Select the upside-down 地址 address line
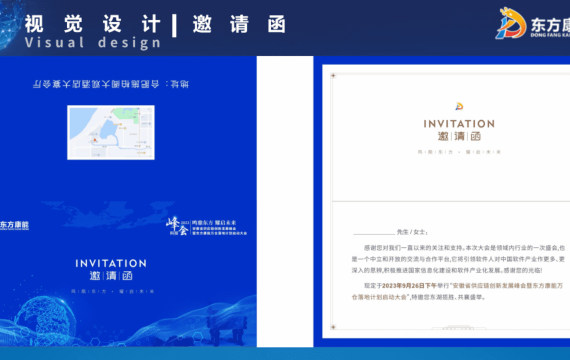Image resolution: width=570 pixels, height=360 pixels. point(111,84)
